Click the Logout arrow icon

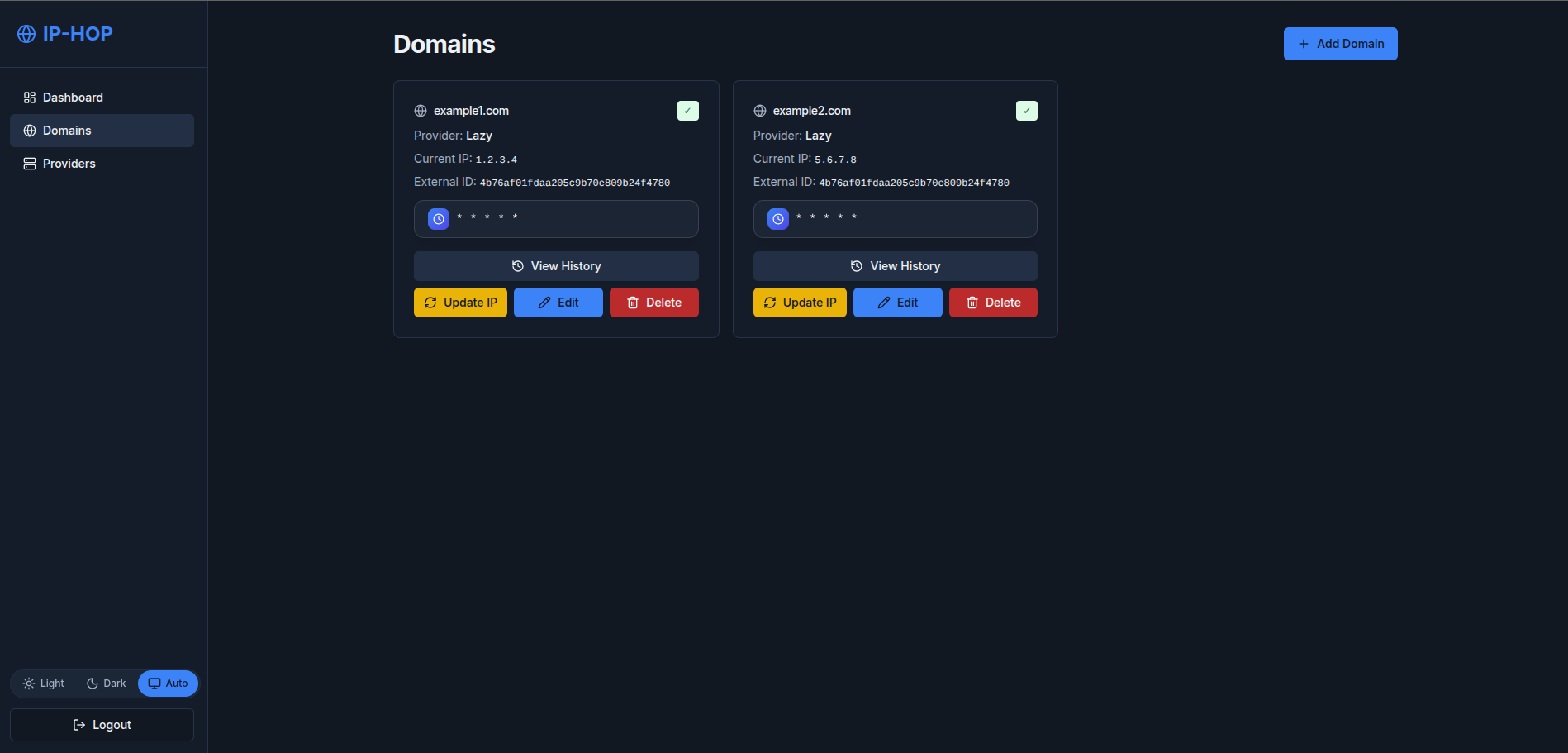pyautogui.click(x=78, y=724)
